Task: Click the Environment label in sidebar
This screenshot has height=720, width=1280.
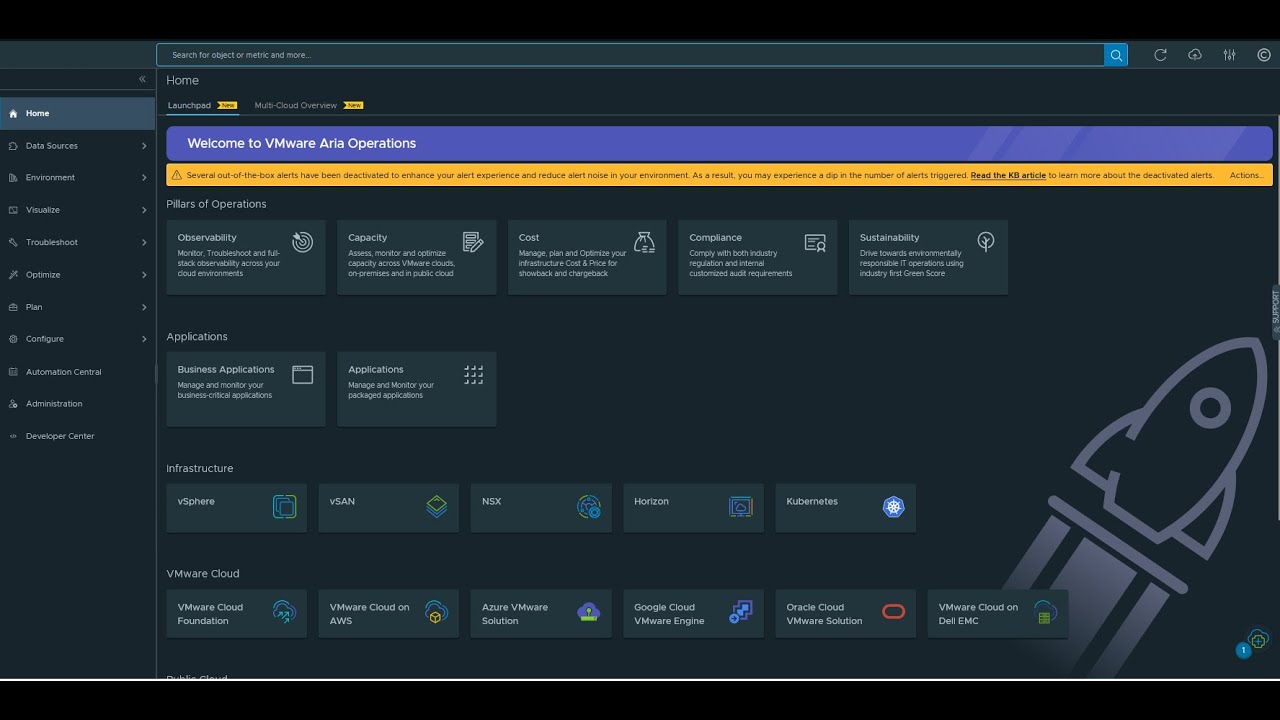Action: [50, 178]
